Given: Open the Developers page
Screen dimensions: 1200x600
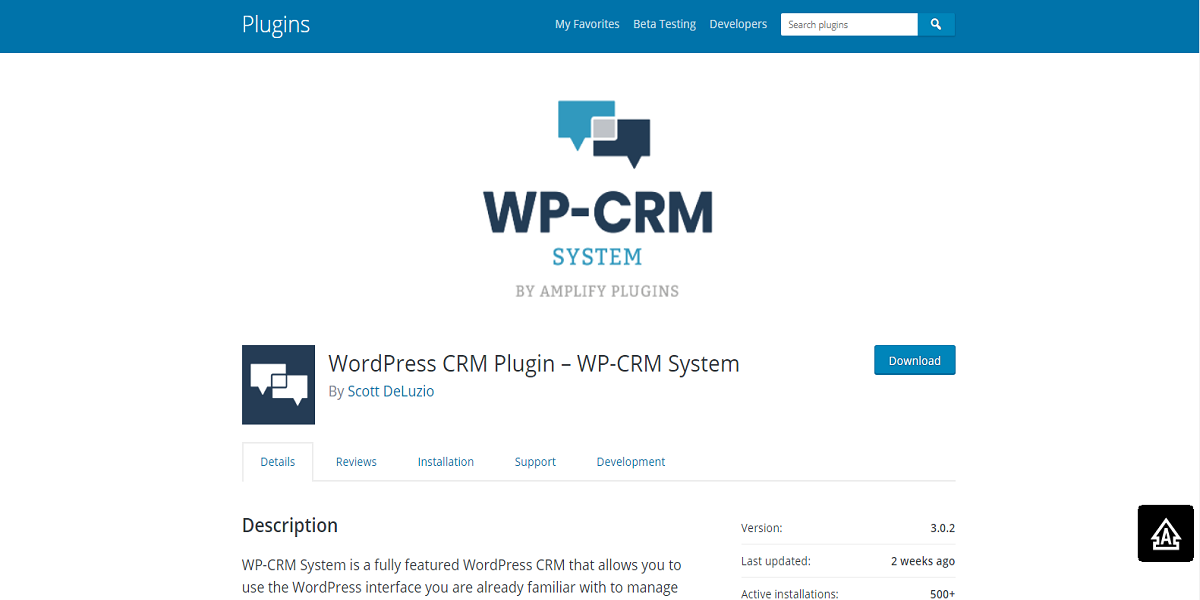Looking at the screenshot, I should click(738, 24).
